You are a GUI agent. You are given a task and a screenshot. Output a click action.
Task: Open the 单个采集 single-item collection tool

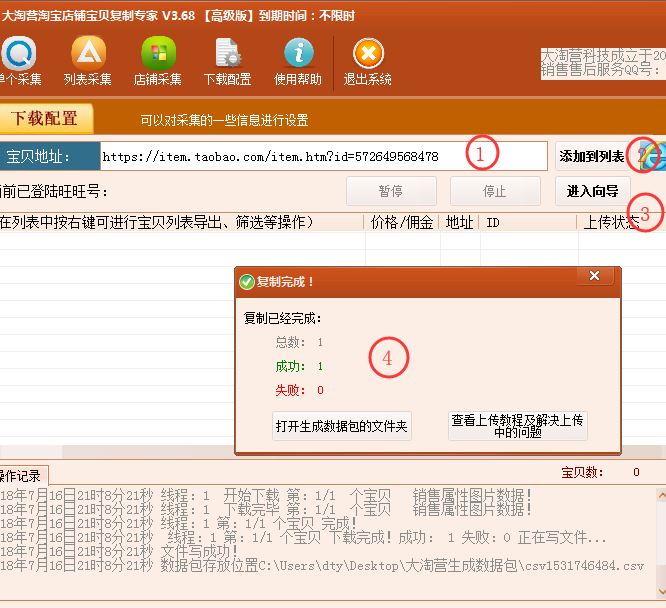(19, 61)
